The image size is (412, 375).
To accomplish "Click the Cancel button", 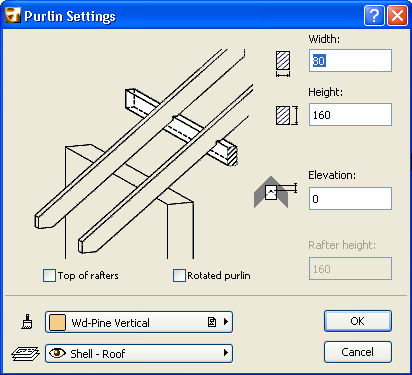I will point(358,352).
